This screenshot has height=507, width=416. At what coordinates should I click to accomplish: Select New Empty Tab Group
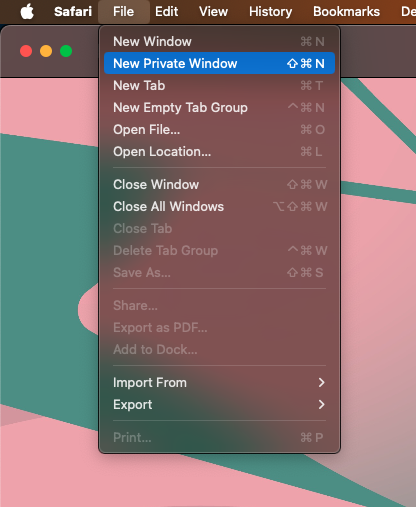(x=219, y=107)
